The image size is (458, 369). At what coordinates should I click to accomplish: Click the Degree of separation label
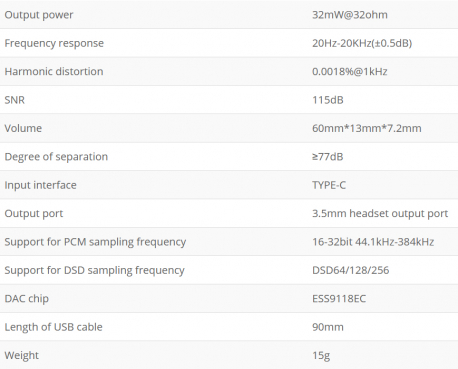56,157
